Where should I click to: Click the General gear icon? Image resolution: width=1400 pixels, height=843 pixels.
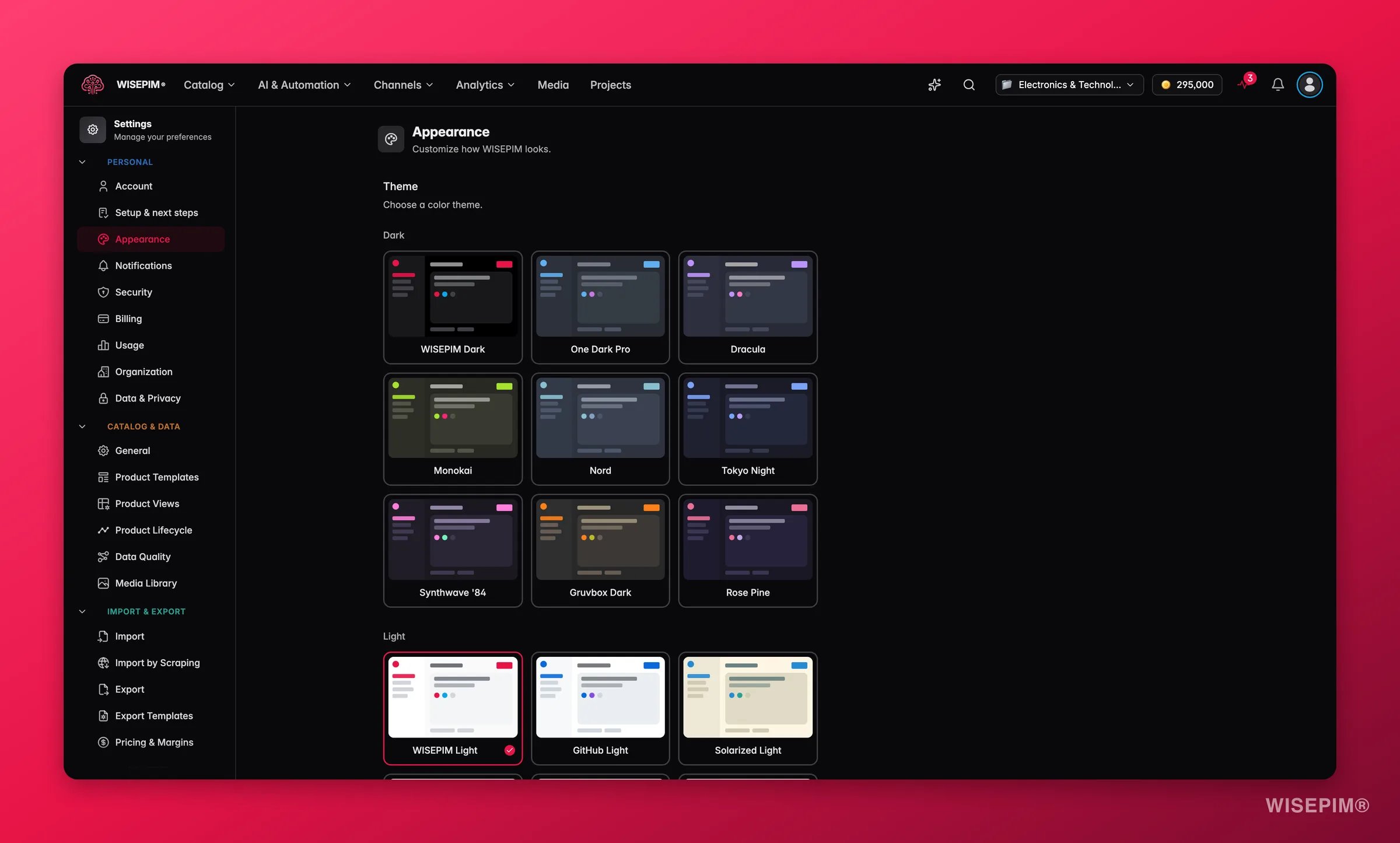pos(103,450)
